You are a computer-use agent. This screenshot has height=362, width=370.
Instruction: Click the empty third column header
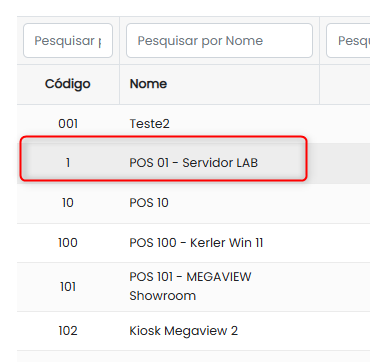point(345,84)
